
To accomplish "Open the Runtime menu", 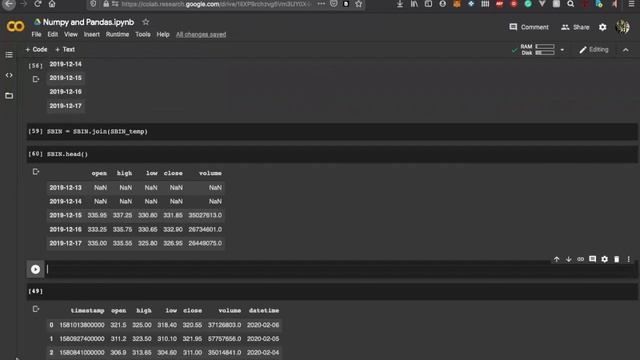I will pyautogui.click(x=117, y=35).
